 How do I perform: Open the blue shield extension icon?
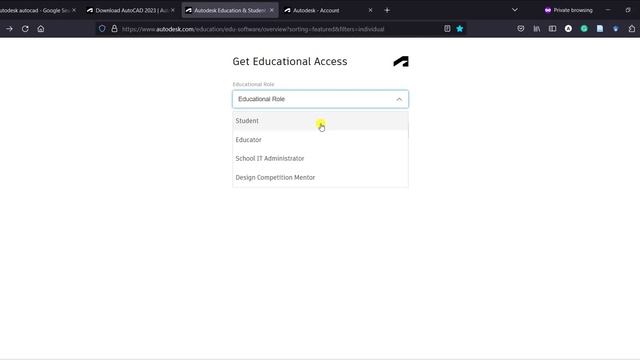616,29
